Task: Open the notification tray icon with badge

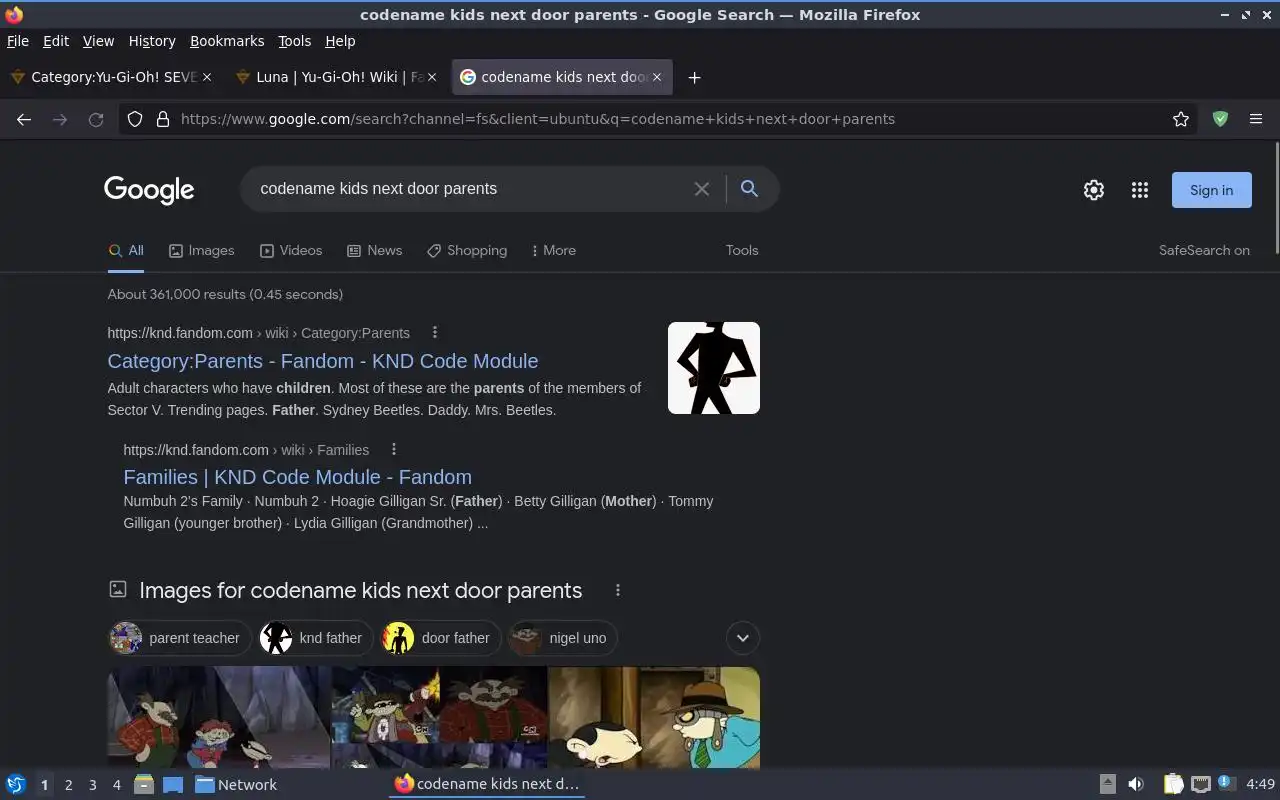Action: pos(1227,784)
